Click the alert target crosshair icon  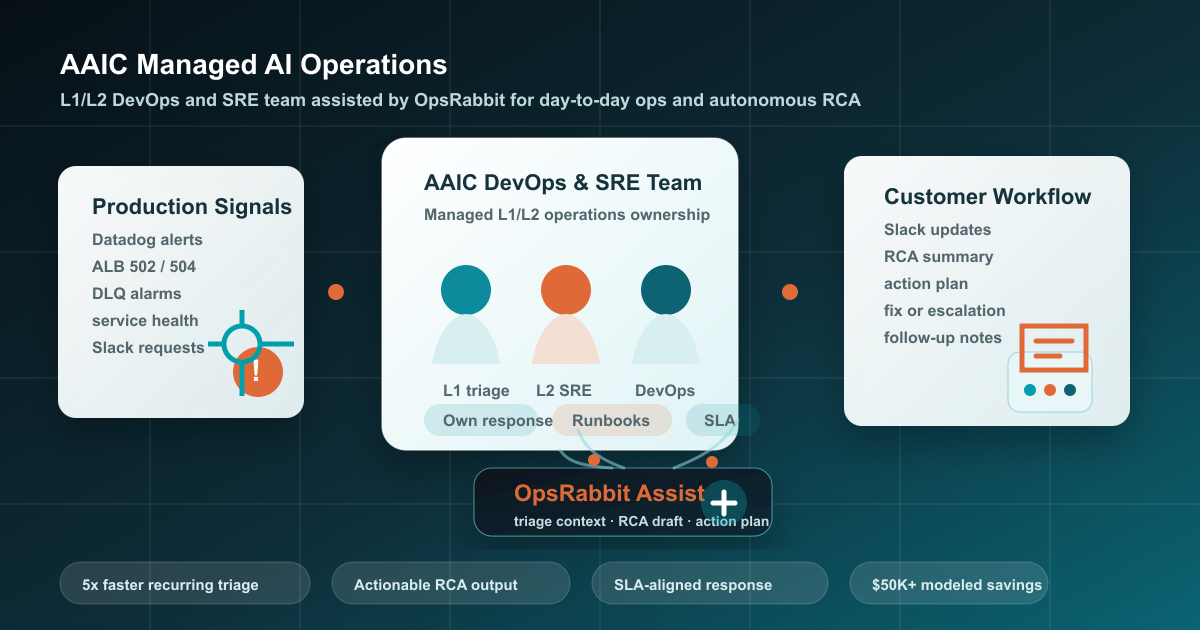[x=241, y=346]
